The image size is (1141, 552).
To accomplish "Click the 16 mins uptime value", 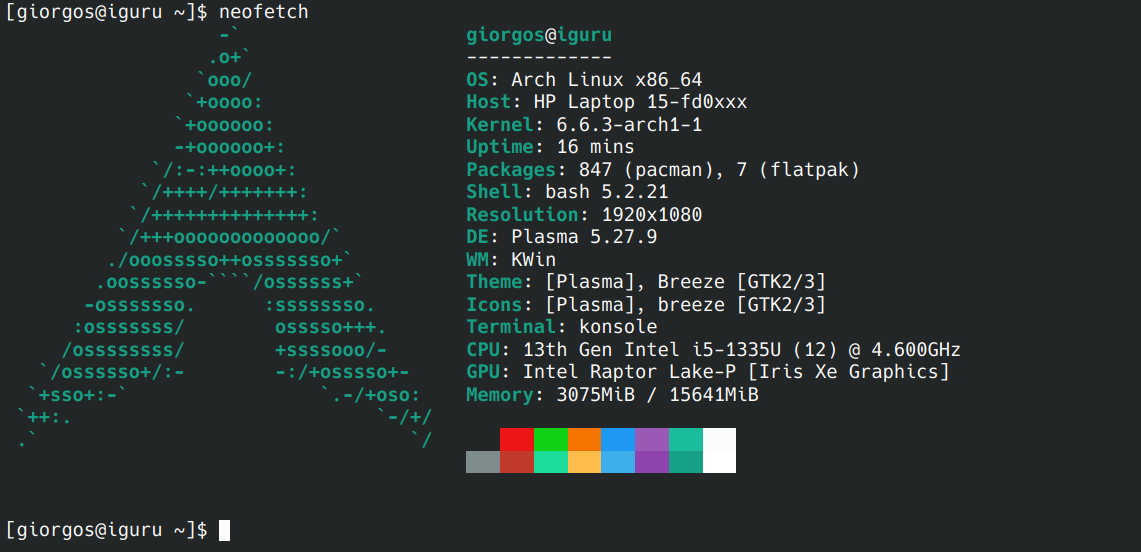I will pyautogui.click(x=595, y=148).
